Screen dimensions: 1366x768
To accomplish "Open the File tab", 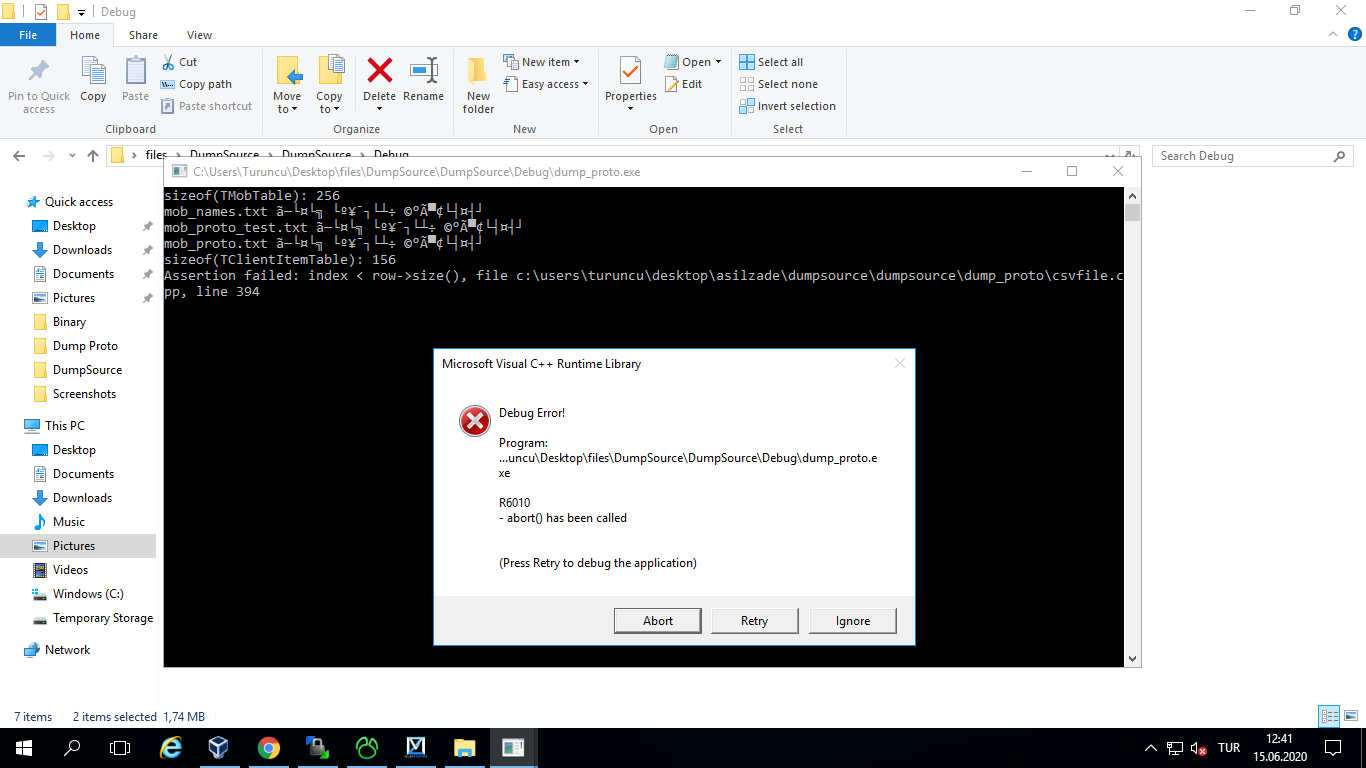I will click(28, 35).
